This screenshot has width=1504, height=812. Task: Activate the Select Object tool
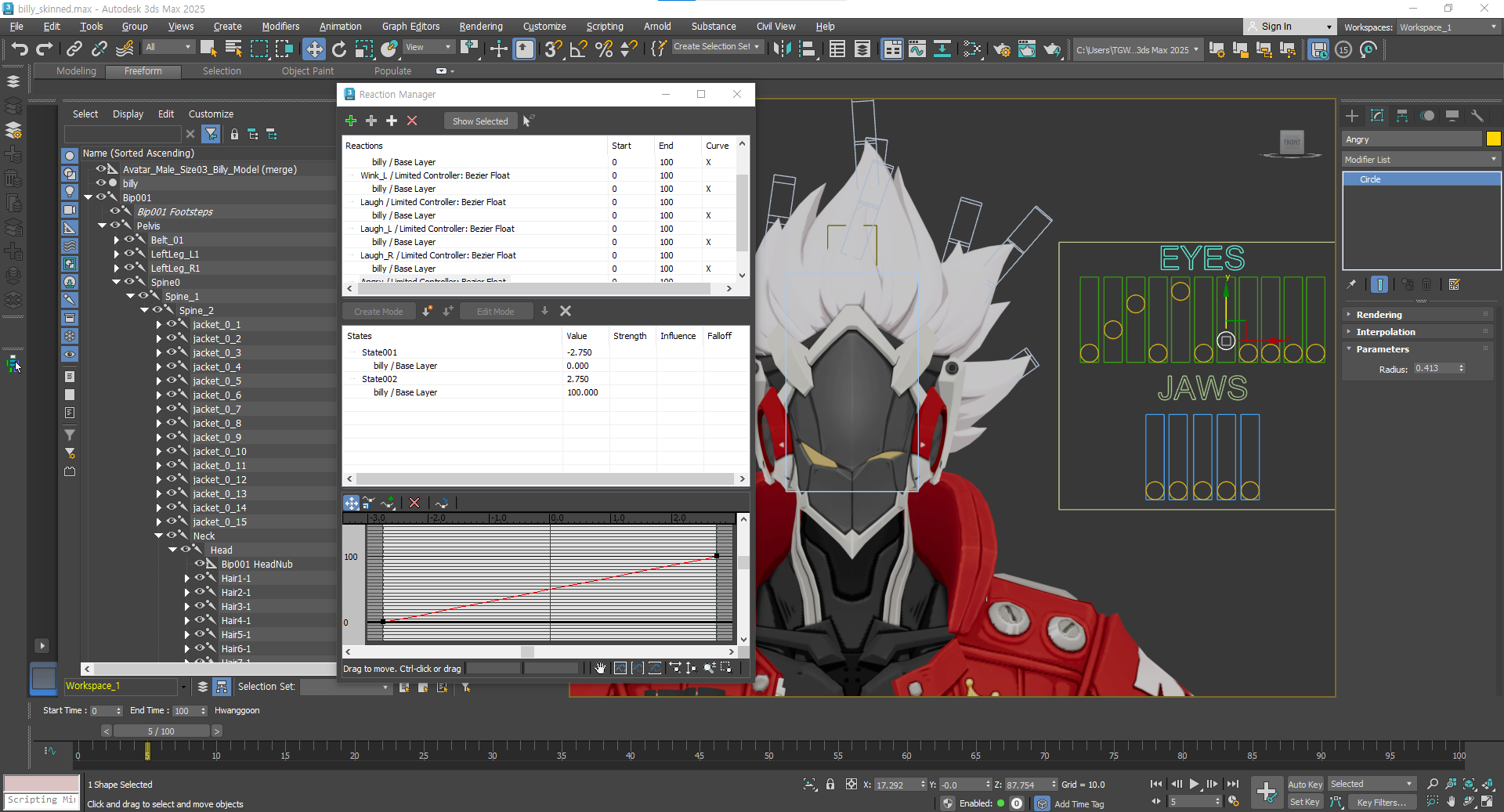point(208,49)
